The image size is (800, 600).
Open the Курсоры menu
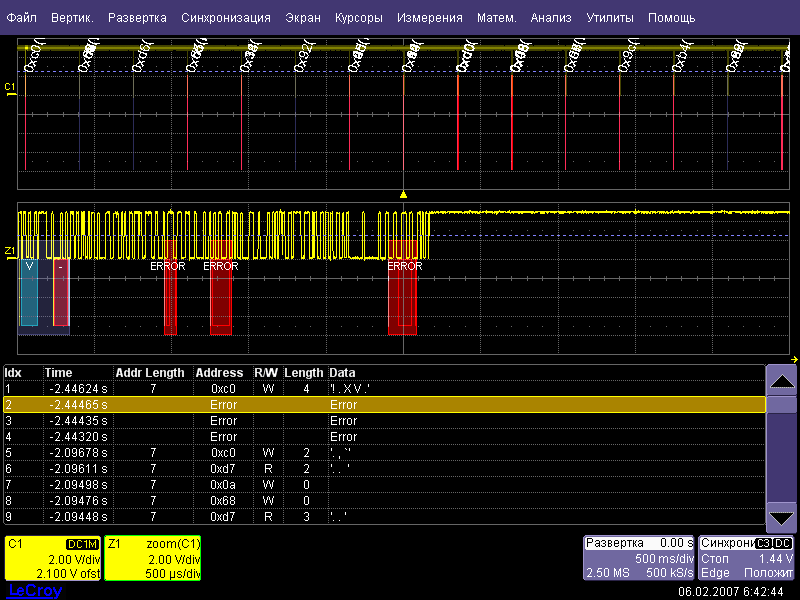359,18
